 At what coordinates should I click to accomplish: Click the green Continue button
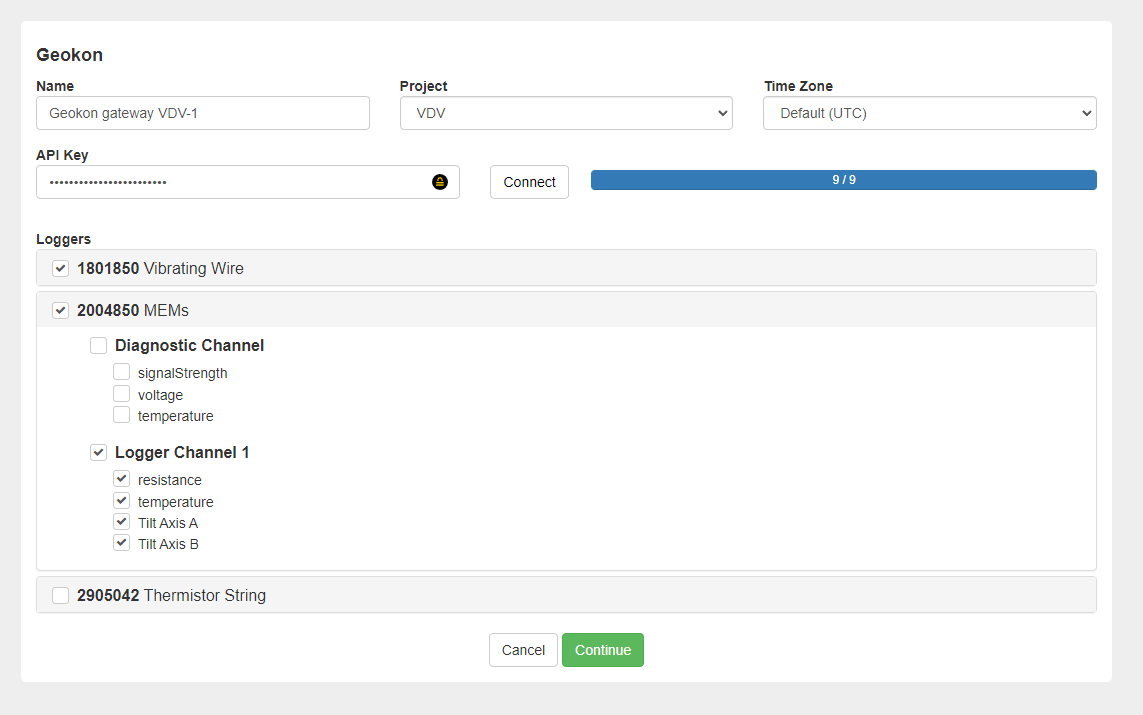(603, 650)
